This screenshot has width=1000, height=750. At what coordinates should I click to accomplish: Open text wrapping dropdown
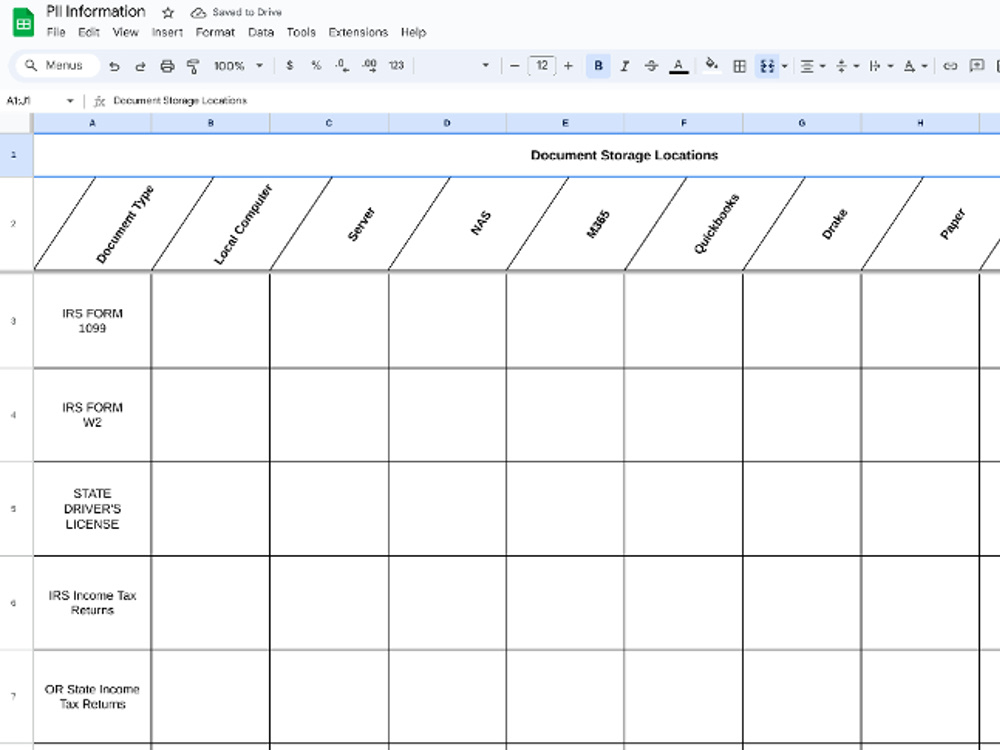pyautogui.click(x=881, y=66)
